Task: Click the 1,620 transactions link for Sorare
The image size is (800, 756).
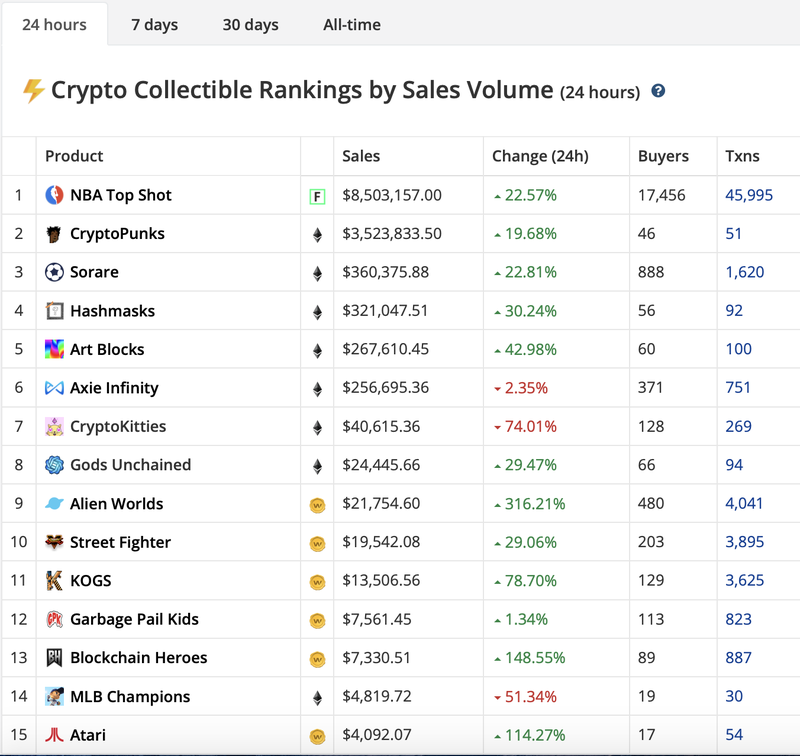Action: 744,272
